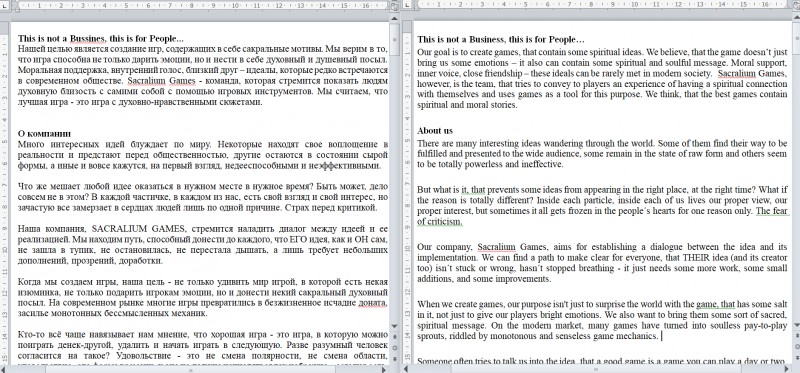The width and height of the screenshot is (800, 373).
Task: Click the scroll-up arrow in the left document
Action: (x=394, y=18)
